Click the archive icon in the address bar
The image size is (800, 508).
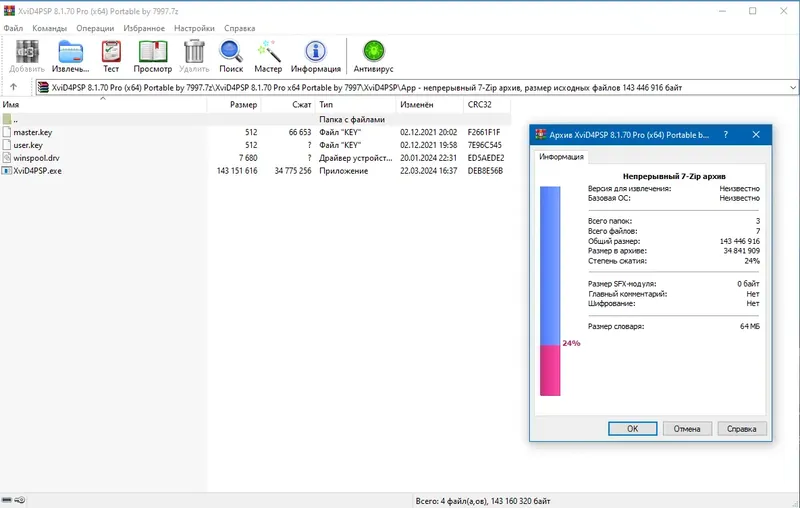pyautogui.click(x=43, y=87)
